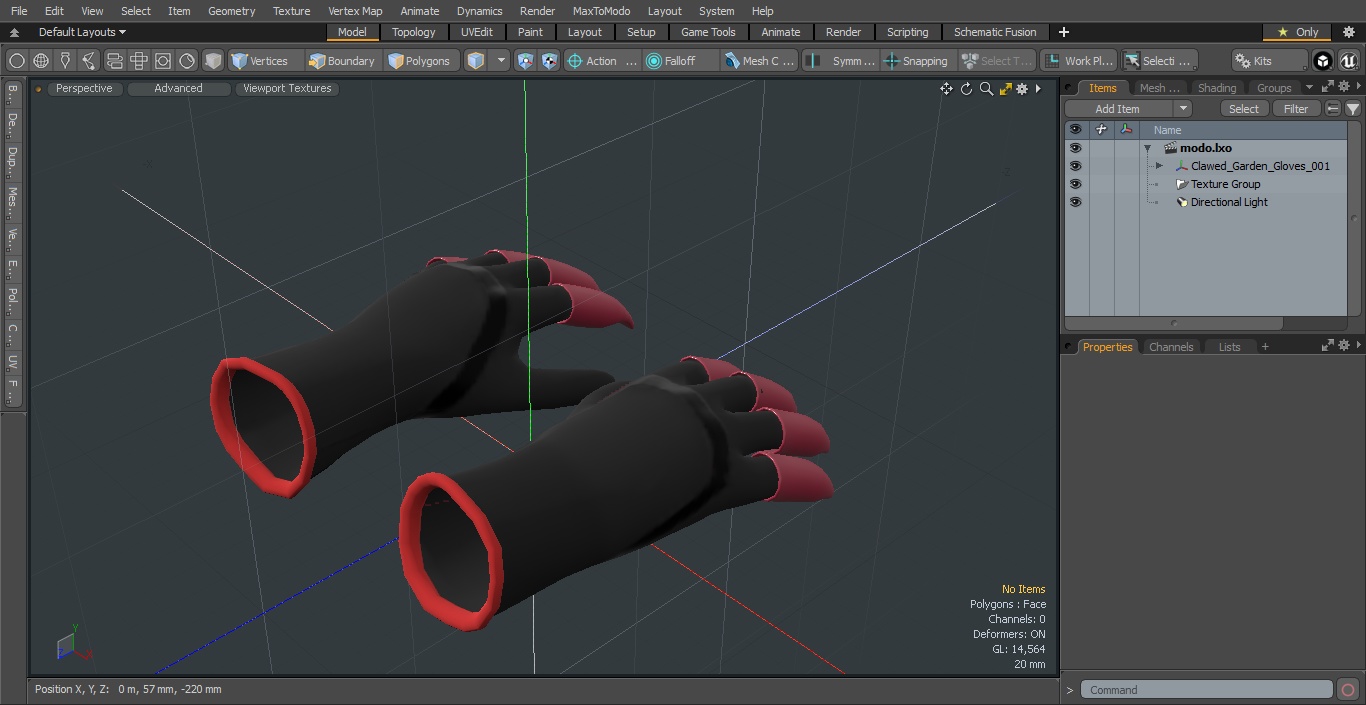Switch to the Shading panel tab
The height and width of the screenshot is (705, 1366).
1217,88
